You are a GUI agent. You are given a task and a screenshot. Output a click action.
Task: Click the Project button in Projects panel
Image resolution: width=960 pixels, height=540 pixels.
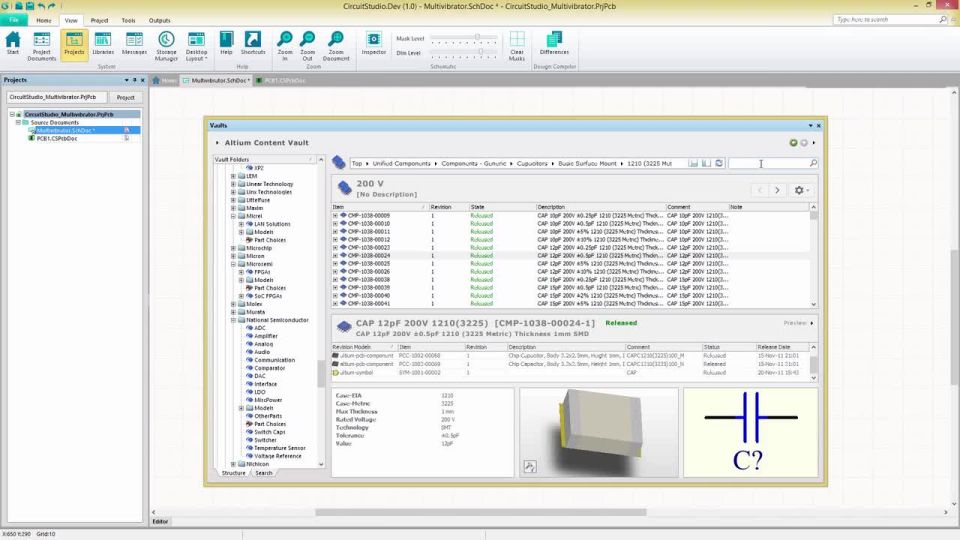click(x=126, y=97)
